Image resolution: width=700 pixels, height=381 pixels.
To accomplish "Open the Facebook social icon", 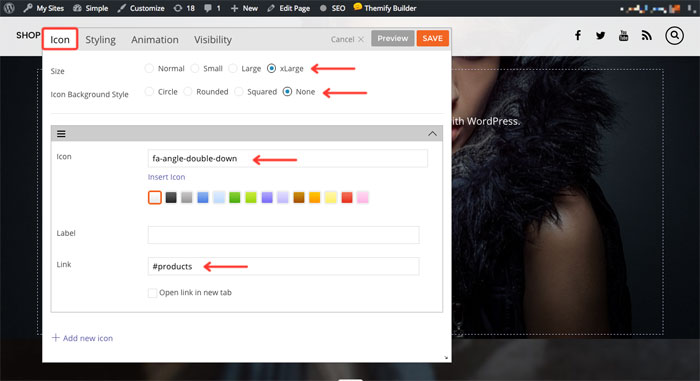I will (x=578, y=35).
